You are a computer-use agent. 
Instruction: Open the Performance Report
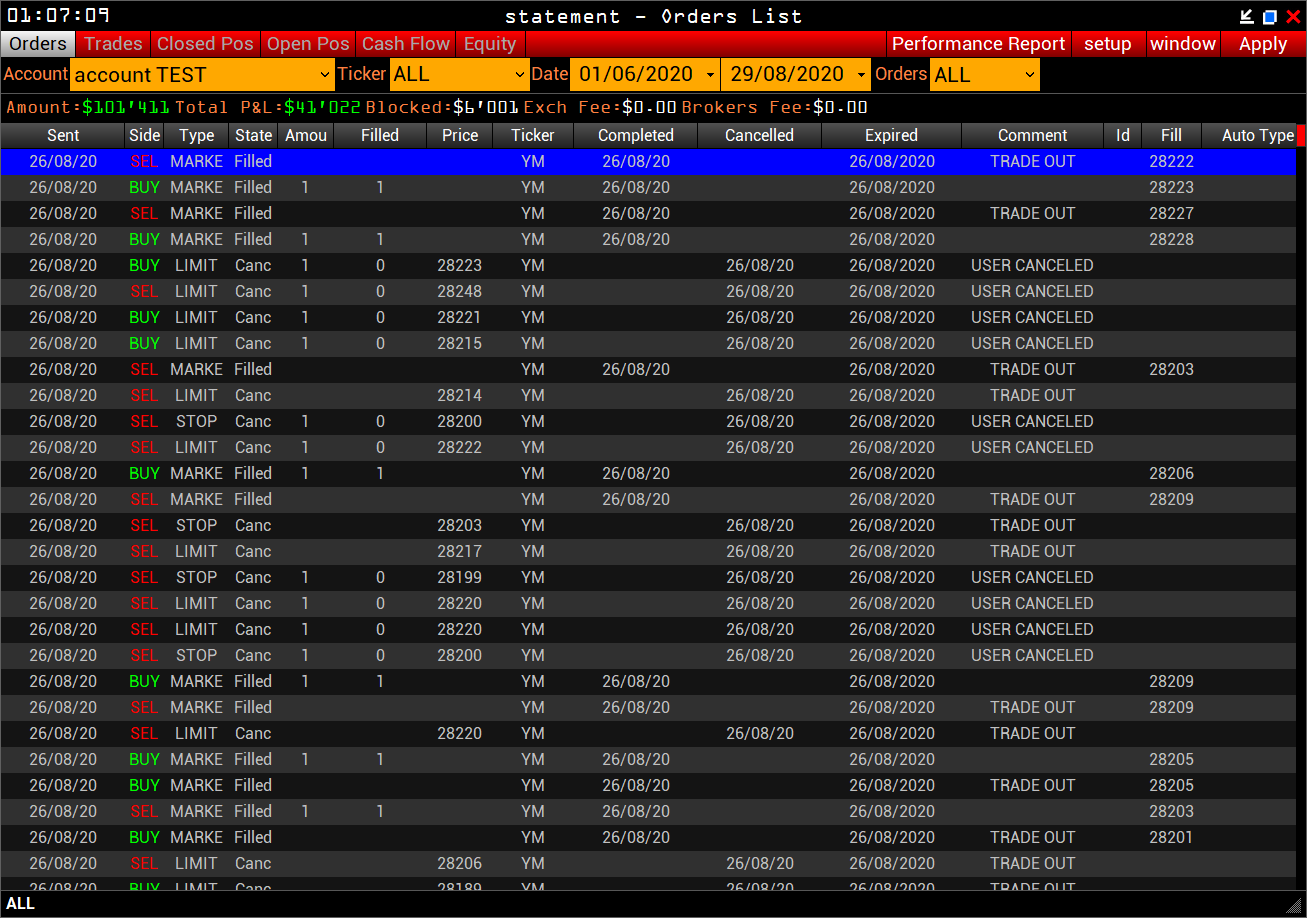978,44
